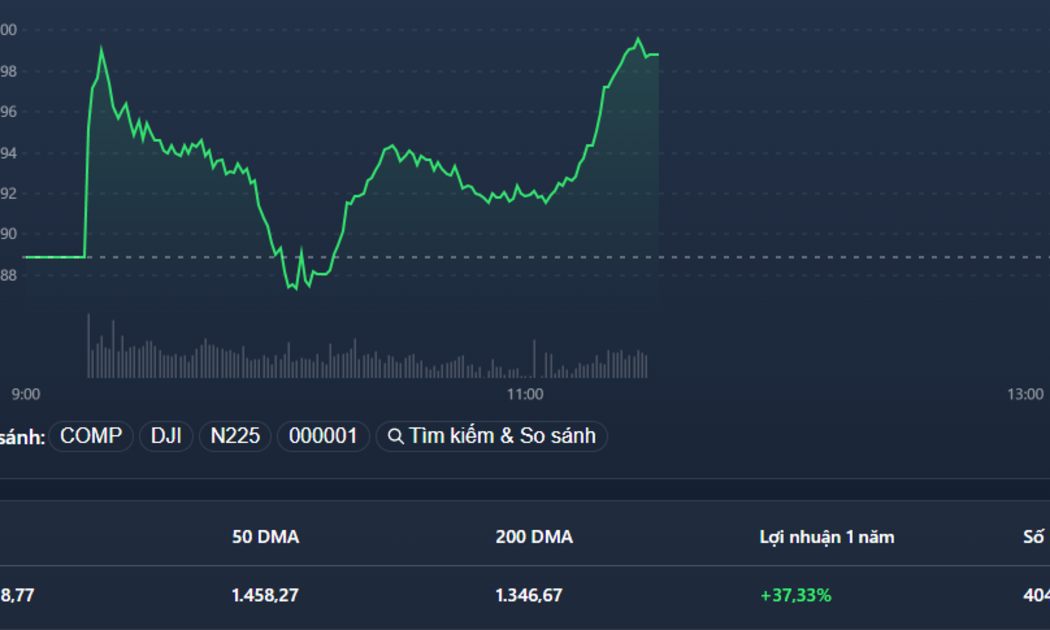Image resolution: width=1050 pixels, height=630 pixels.
Task: Add COMP index to comparison
Action: coord(91,437)
